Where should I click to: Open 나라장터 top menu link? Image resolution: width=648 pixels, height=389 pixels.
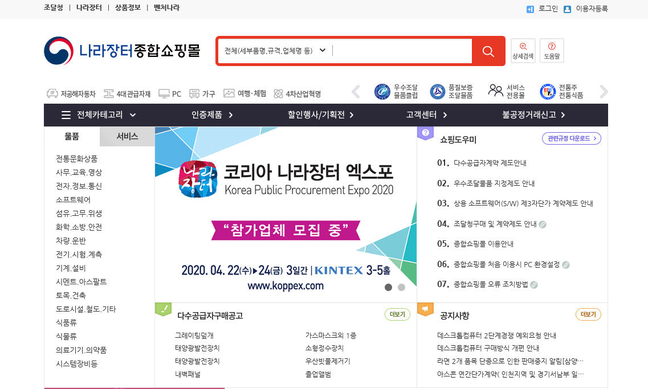click(x=89, y=8)
